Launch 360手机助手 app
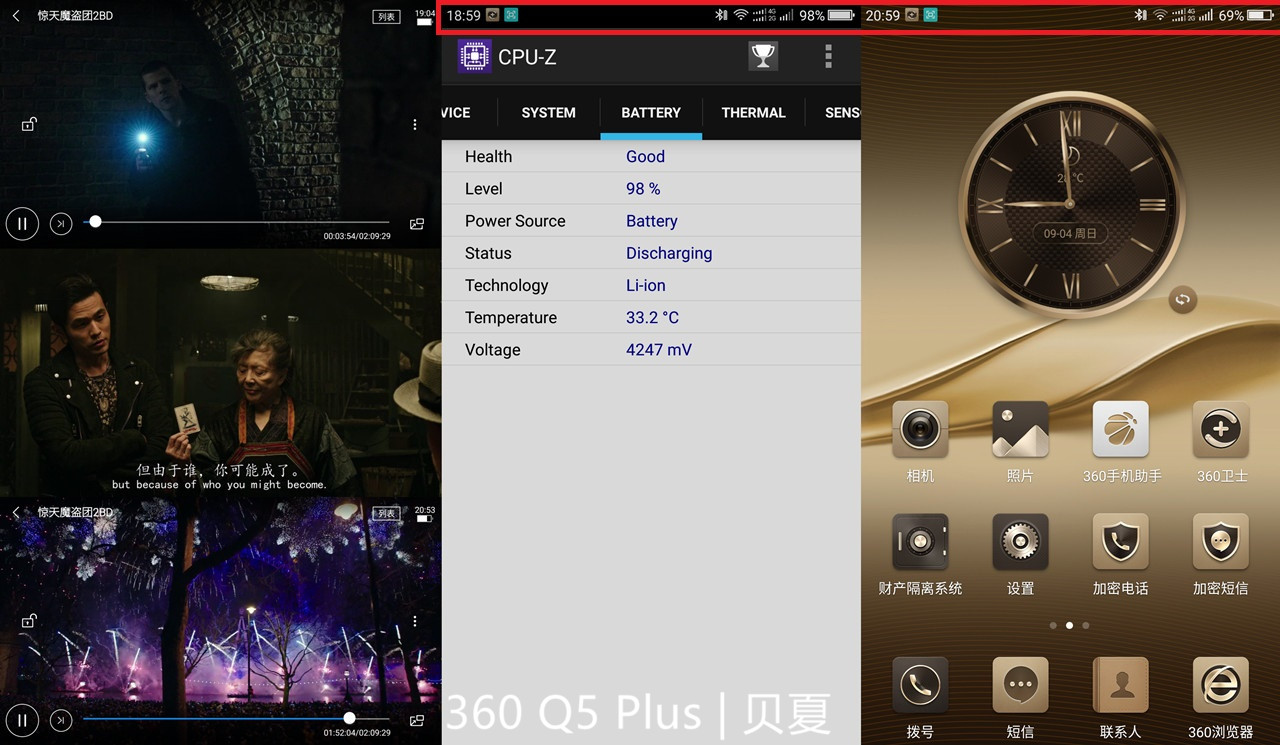 [x=1121, y=430]
